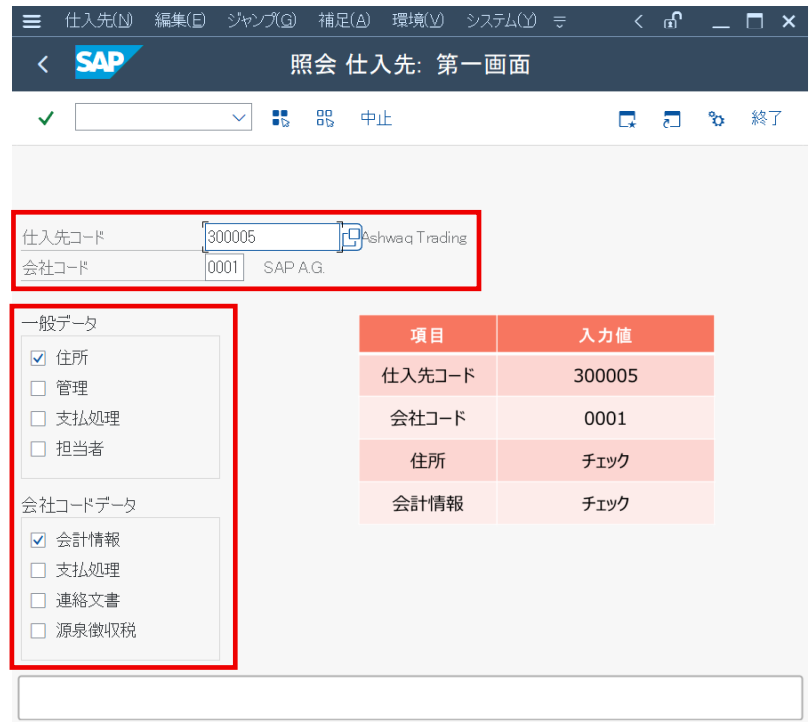Click the 会社コード input field
The width and height of the screenshot is (810, 724).
pyautogui.click(x=224, y=267)
